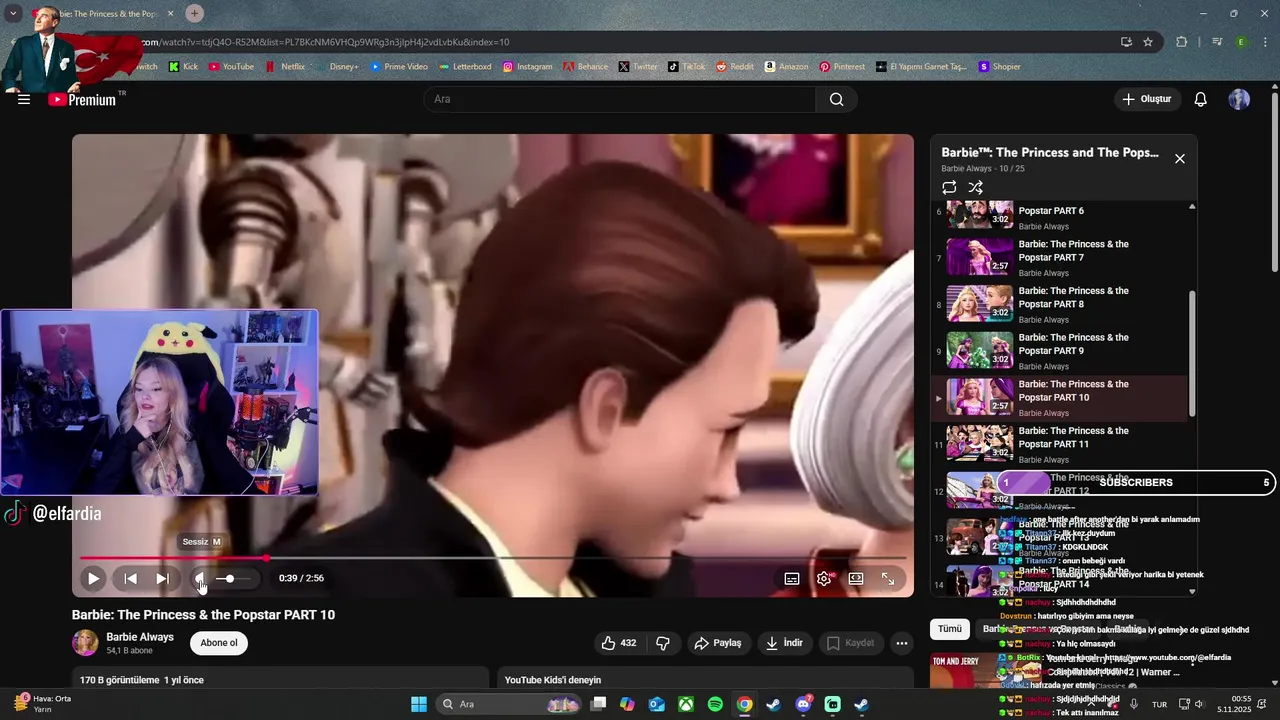Screen dimensions: 1280x720
Task: Enter fullscreen mode
Action: coord(888,578)
